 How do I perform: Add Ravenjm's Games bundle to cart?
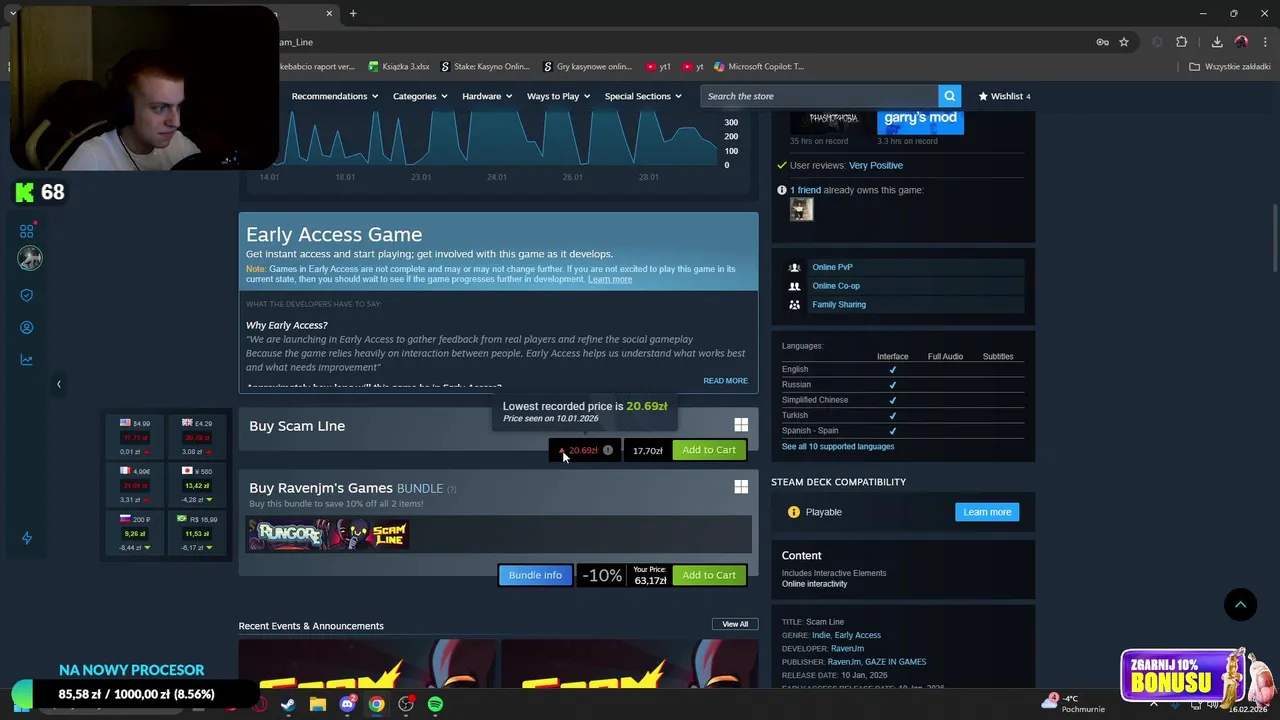(709, 575)
